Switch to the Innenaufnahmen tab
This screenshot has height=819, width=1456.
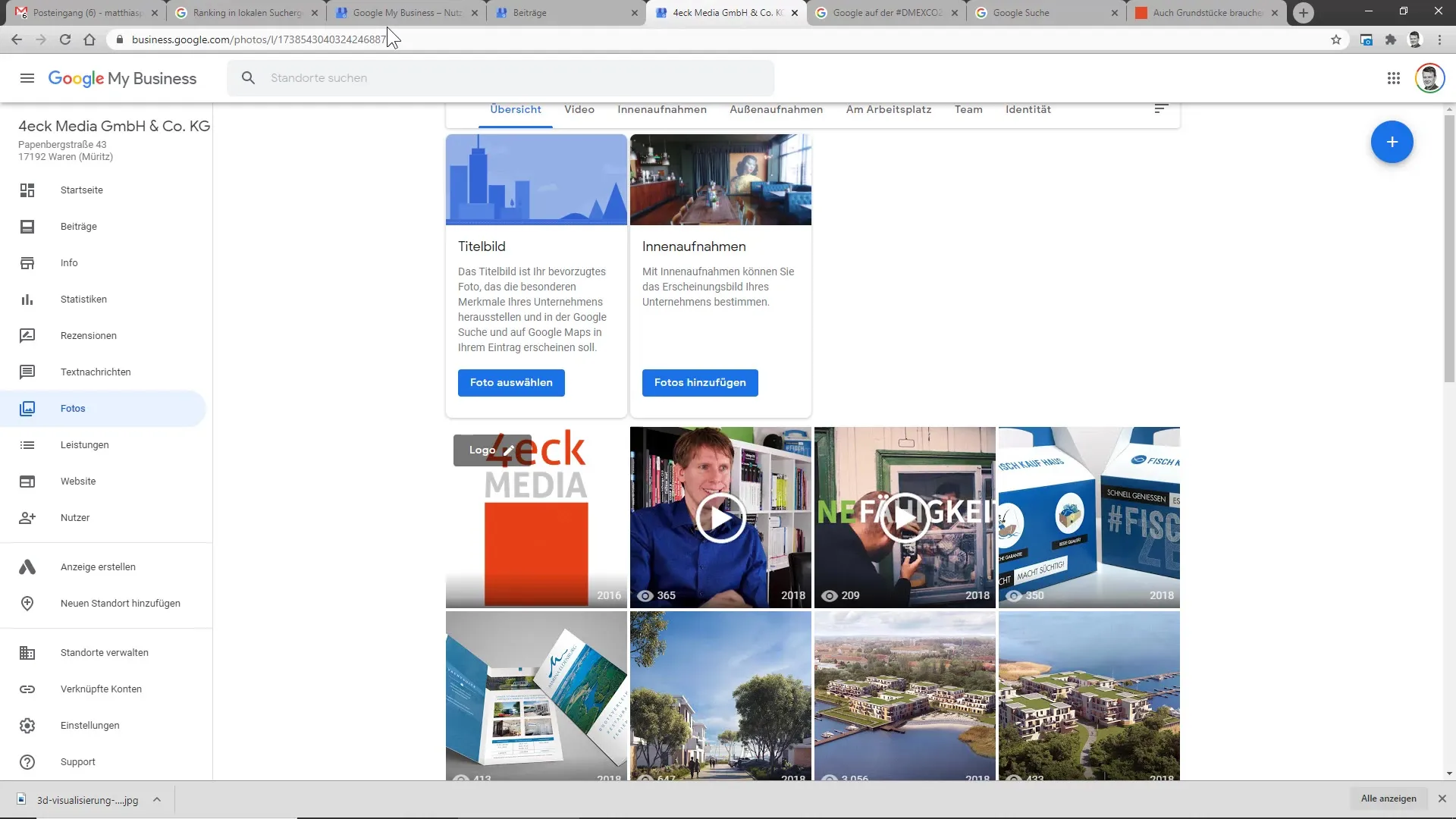pyautogui.click(x=662, y=110)
